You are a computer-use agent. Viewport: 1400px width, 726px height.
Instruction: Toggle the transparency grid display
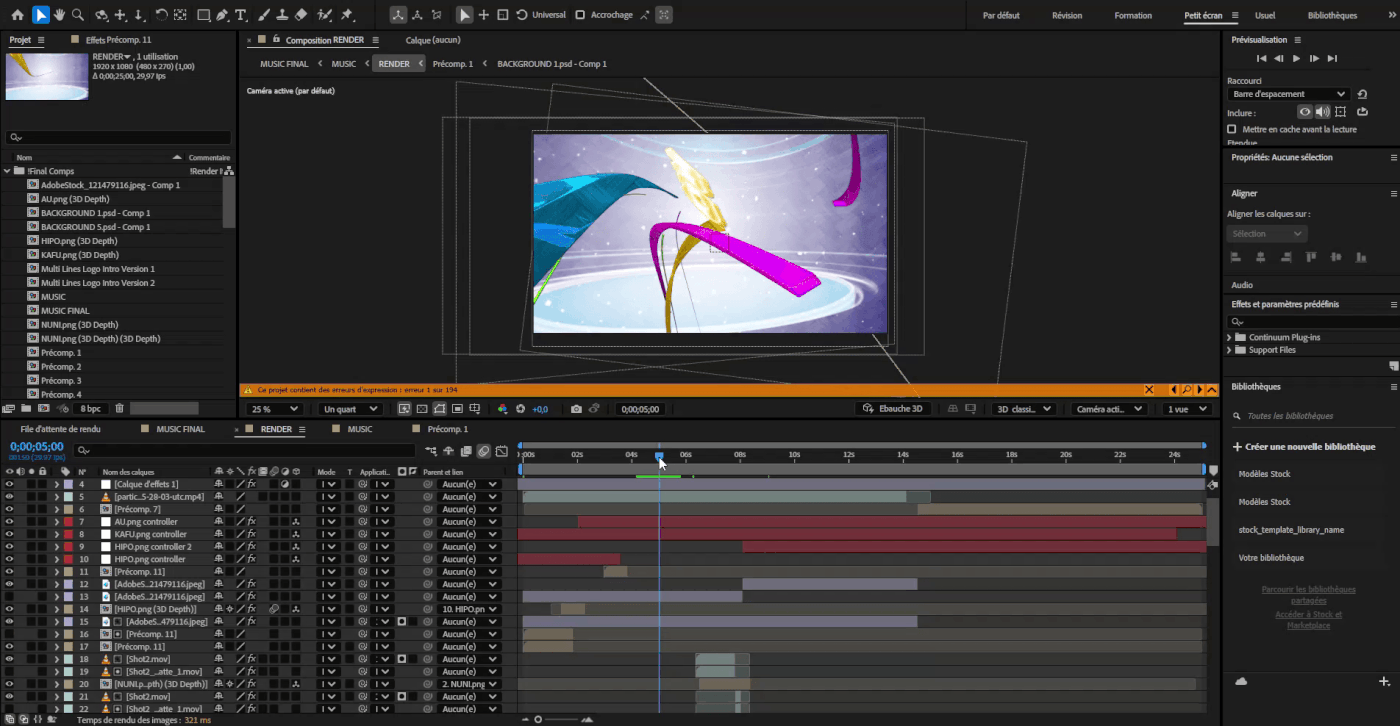422,408
